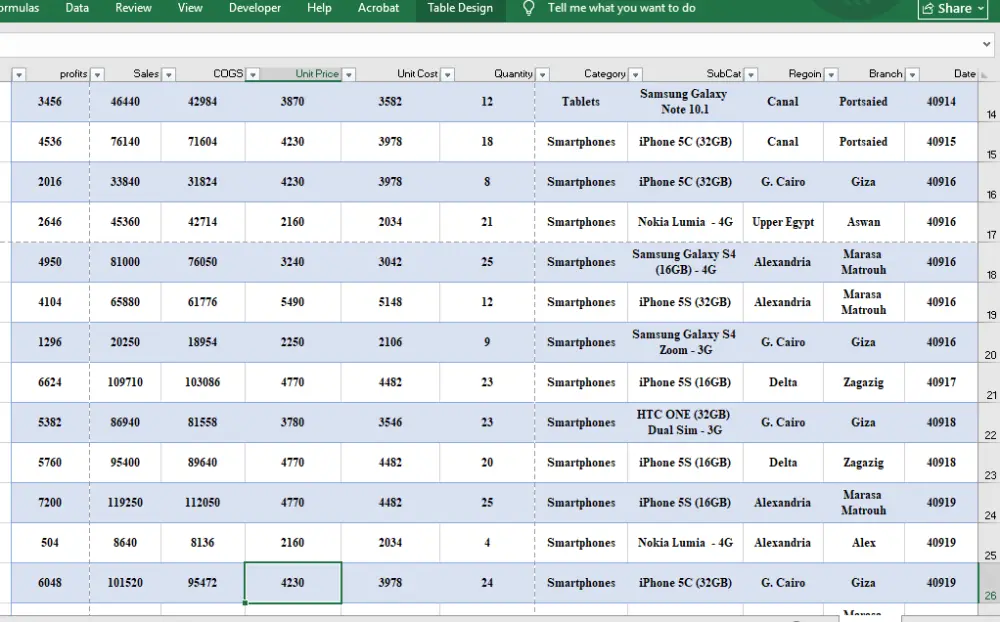Click COGS cell 112050
The width and height of the screenshot is (1000, 622).
coord(202,503)
